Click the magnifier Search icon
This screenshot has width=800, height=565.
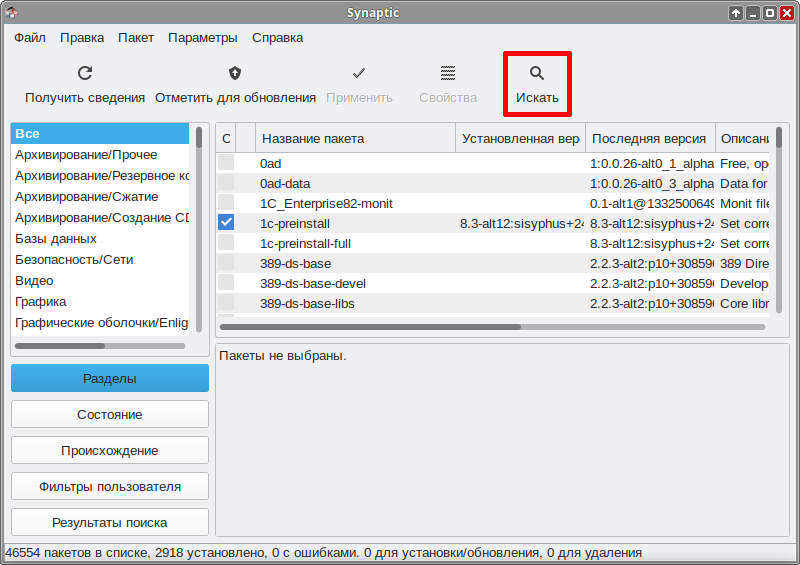click(x=537, y=73)
